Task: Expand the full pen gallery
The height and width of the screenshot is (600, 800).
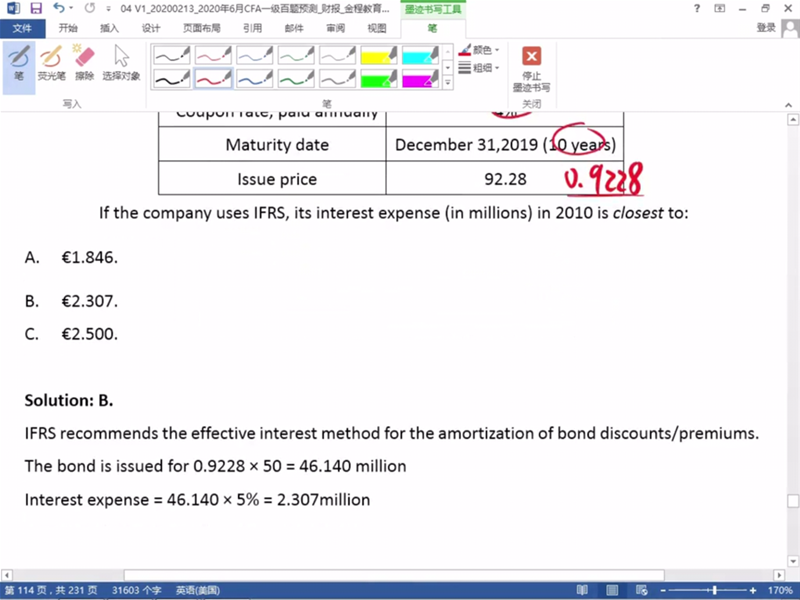Action: point(447,82)
